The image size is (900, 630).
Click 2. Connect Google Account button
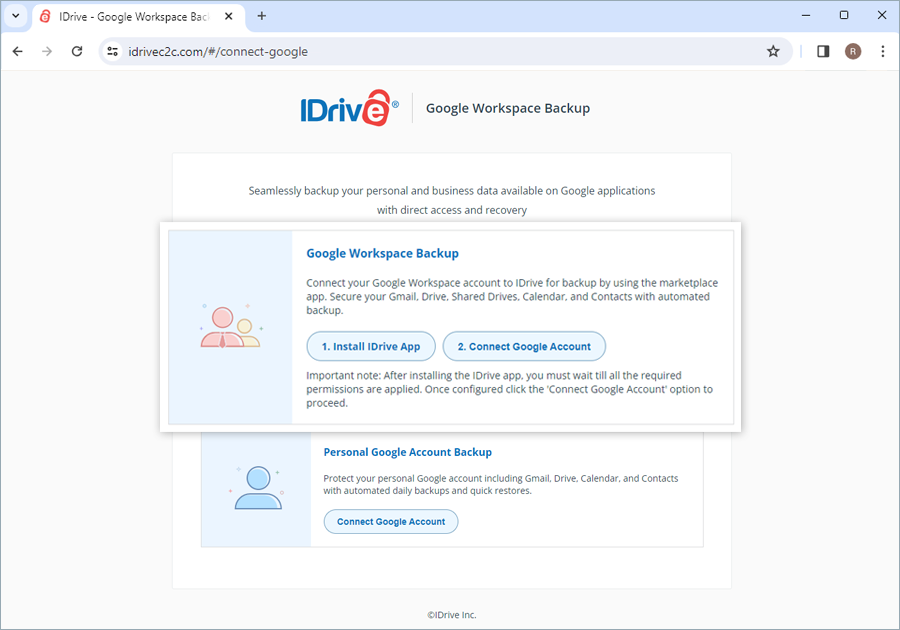524,347
